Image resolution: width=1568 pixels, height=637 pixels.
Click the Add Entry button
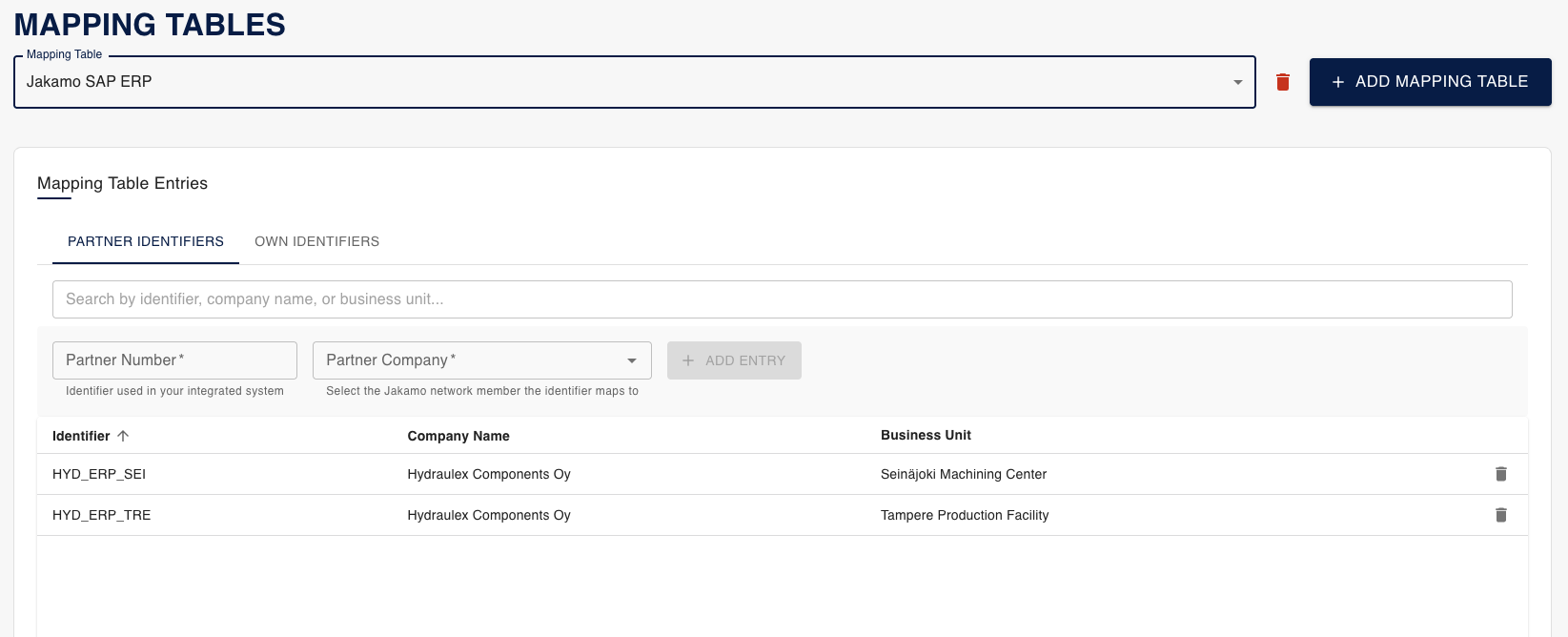(x=734, y=360)
